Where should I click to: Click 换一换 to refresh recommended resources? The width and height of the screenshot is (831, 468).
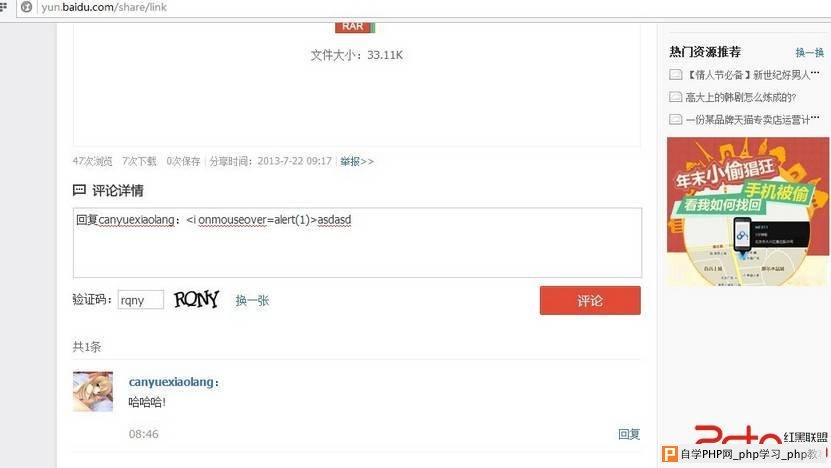click(x=809, y=52)
